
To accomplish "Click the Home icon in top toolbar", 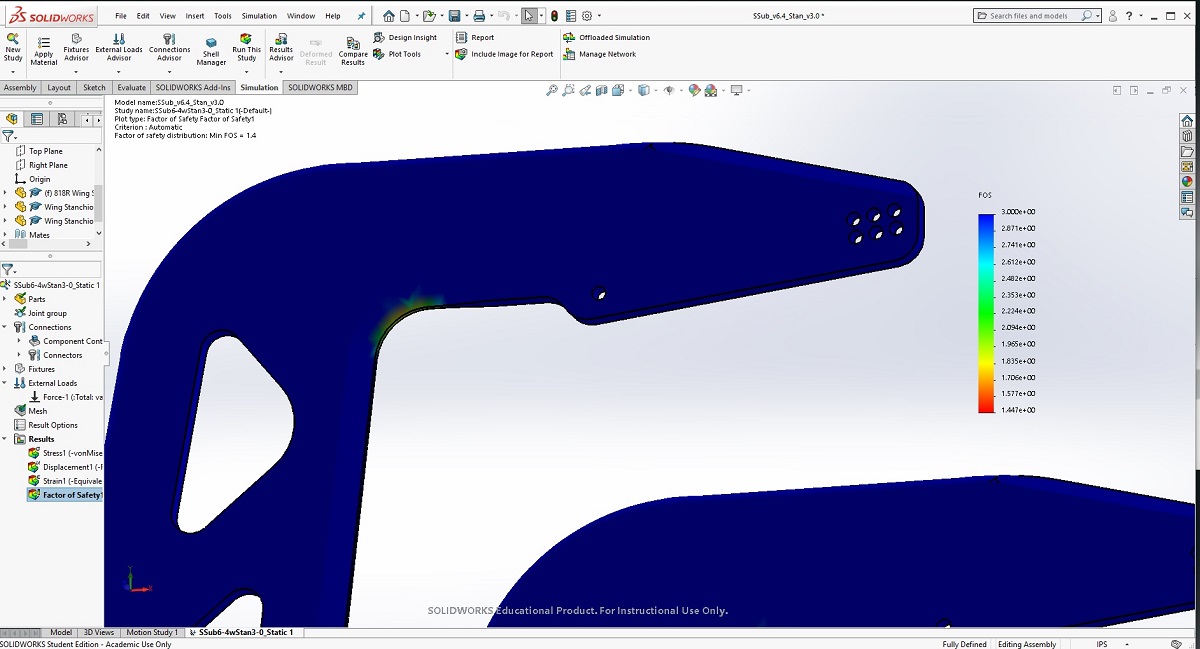I will pos(389,16).
